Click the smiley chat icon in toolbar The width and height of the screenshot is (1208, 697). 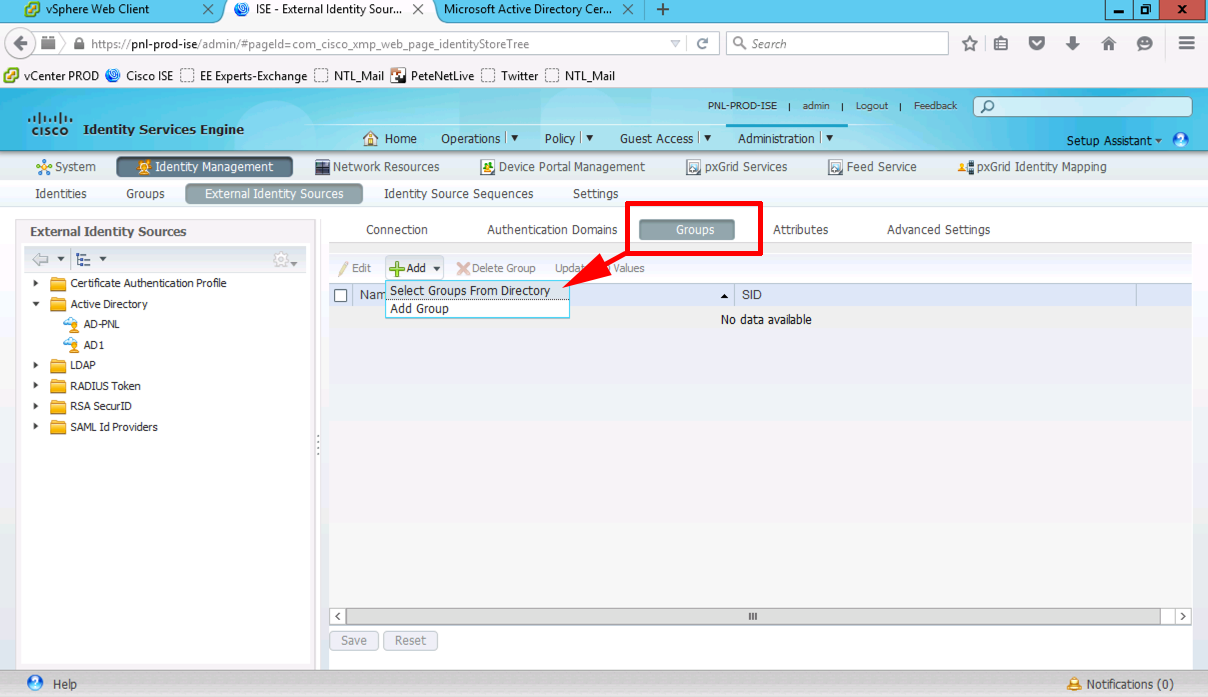tap(1144, 44)
